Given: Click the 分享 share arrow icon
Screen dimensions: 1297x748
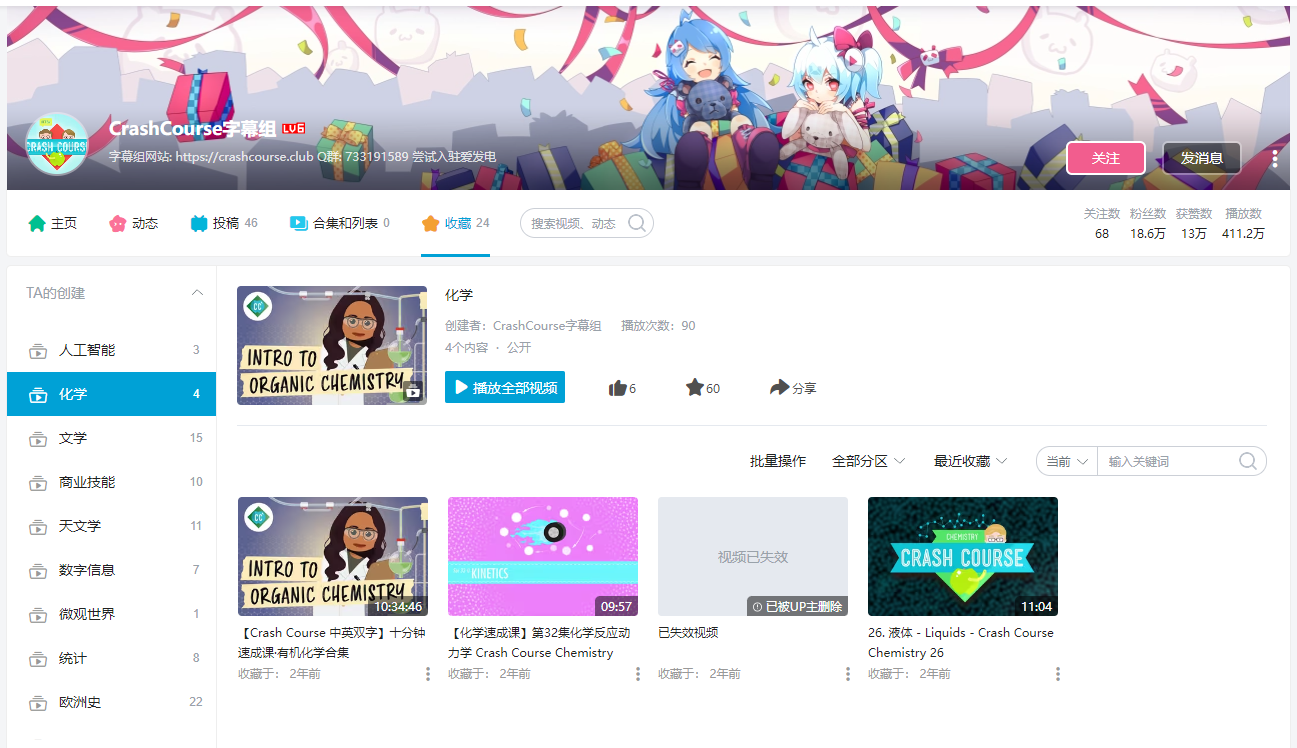Looking at the screenshot, I should click(780, 387).
